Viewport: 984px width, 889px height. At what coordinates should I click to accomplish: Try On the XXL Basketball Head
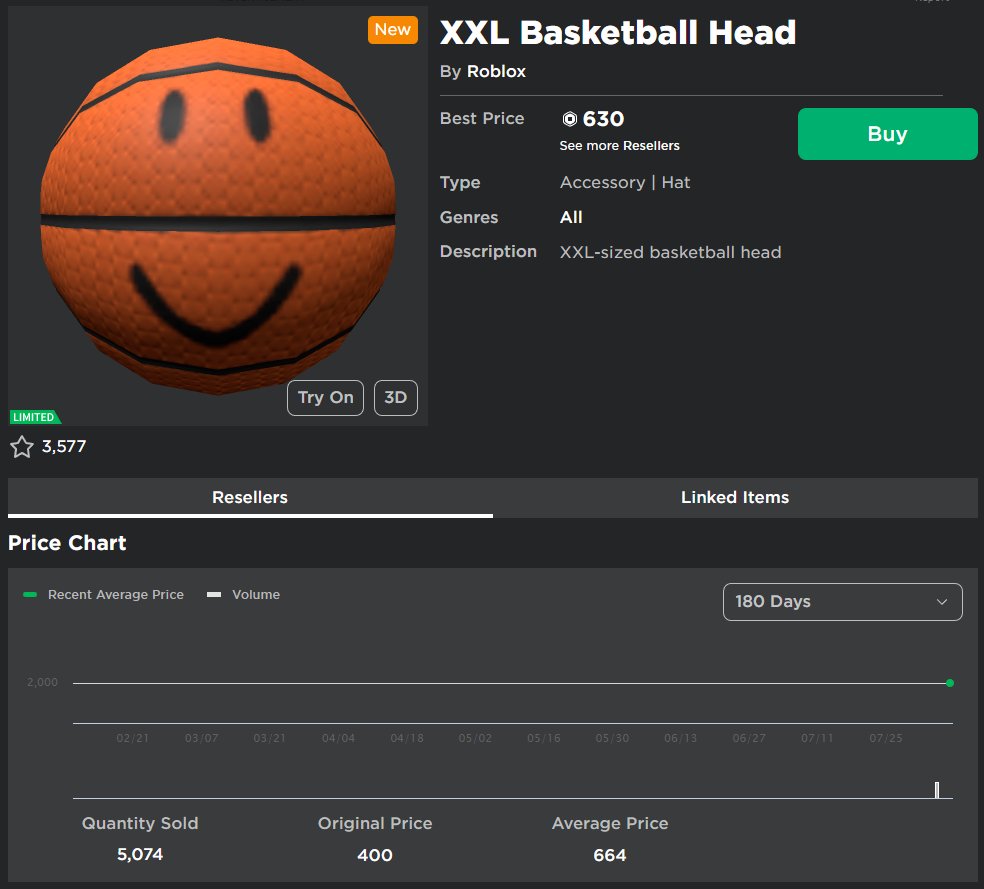pos(324,397)
